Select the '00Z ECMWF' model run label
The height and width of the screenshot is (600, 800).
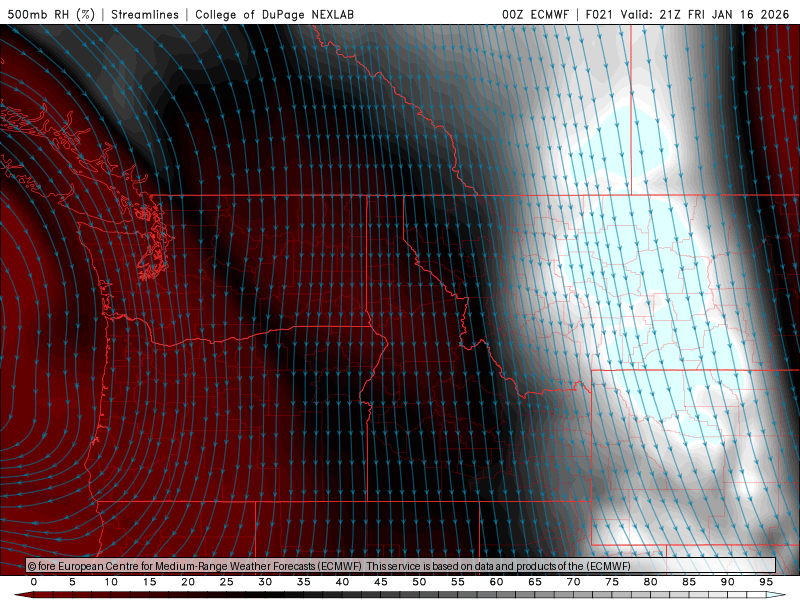[535, 14]
